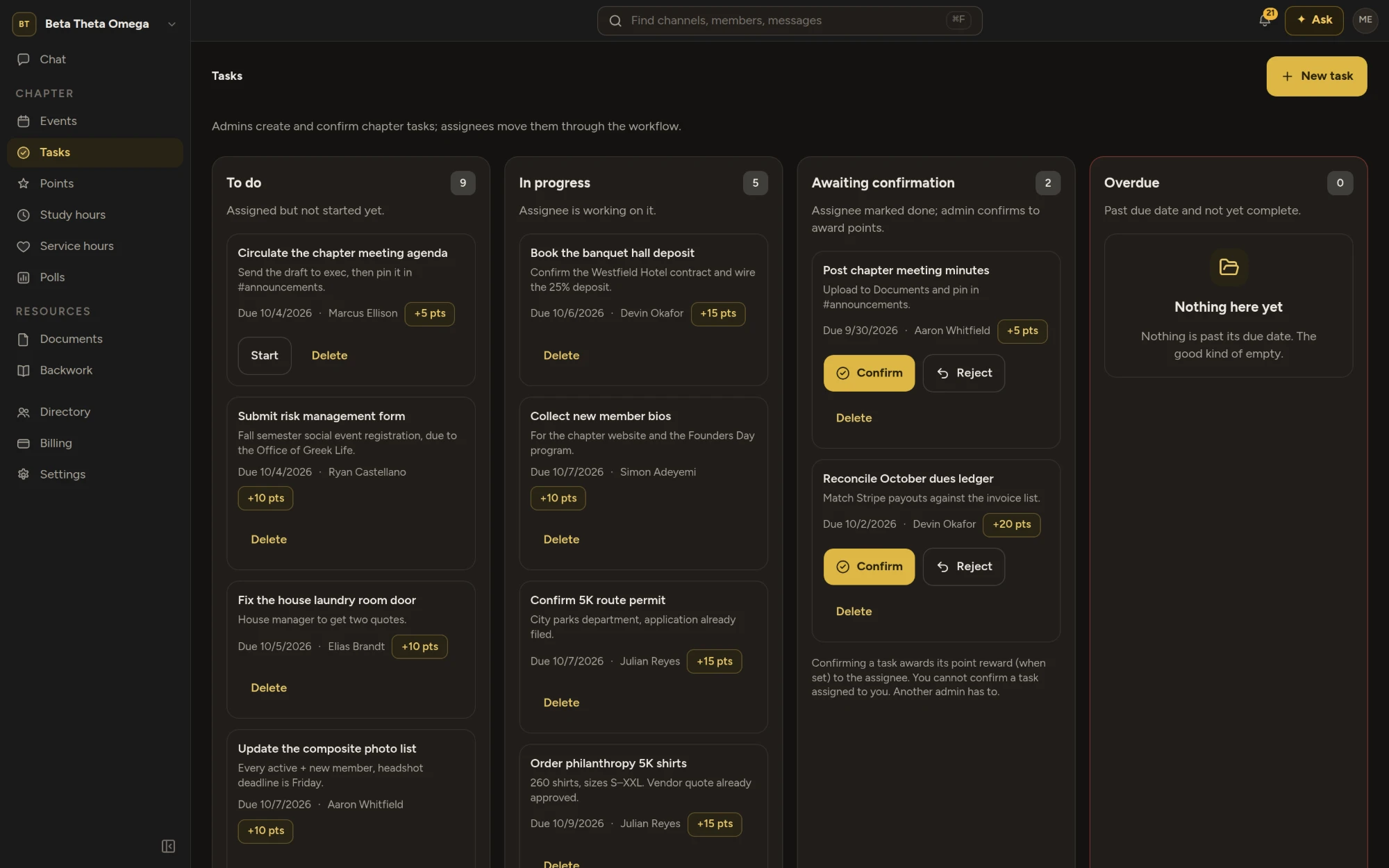Open the Events calendar icon
This screenshot has width=1389, height=868.
coord(24,121)
